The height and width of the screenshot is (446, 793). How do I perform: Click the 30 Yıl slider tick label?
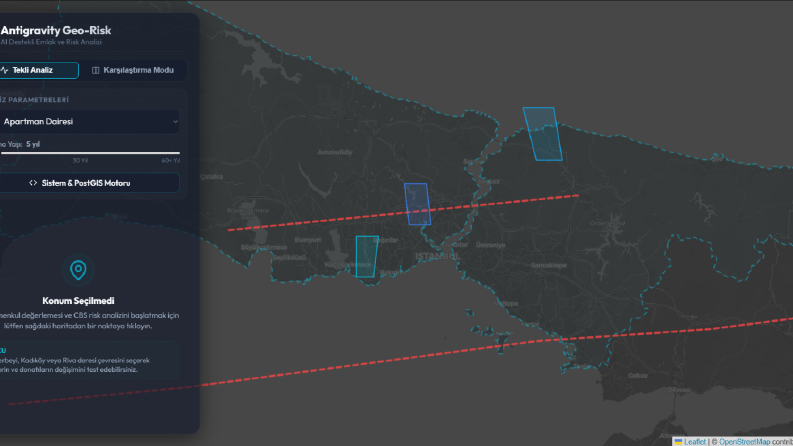[80, 161]
